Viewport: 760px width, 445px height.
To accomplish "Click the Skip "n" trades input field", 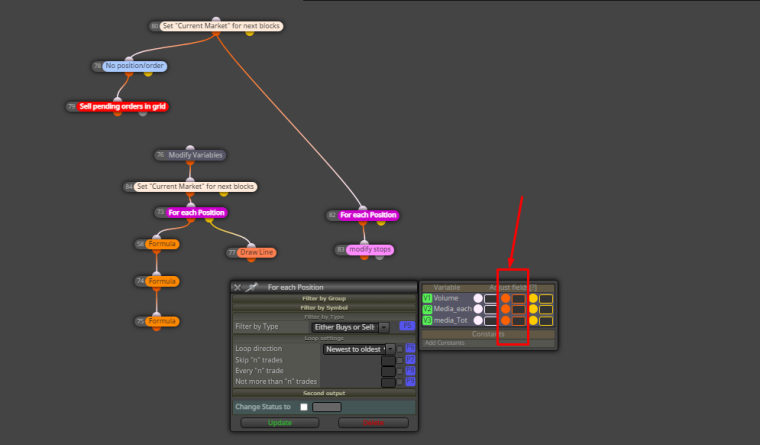I will tap(388, 360).
